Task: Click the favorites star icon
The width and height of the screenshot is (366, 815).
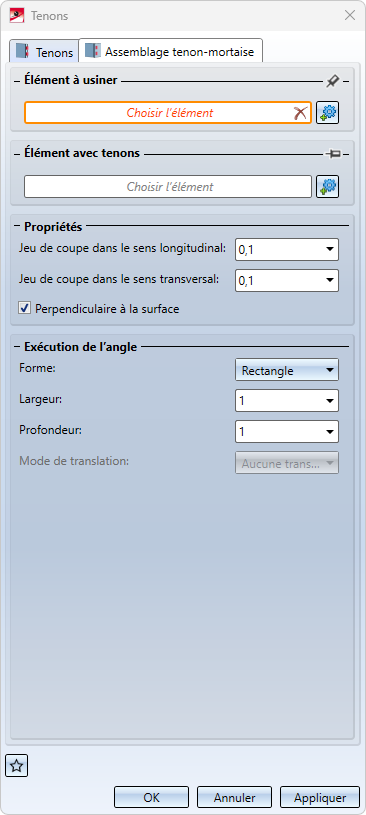Action: click(x=17, y=766)
